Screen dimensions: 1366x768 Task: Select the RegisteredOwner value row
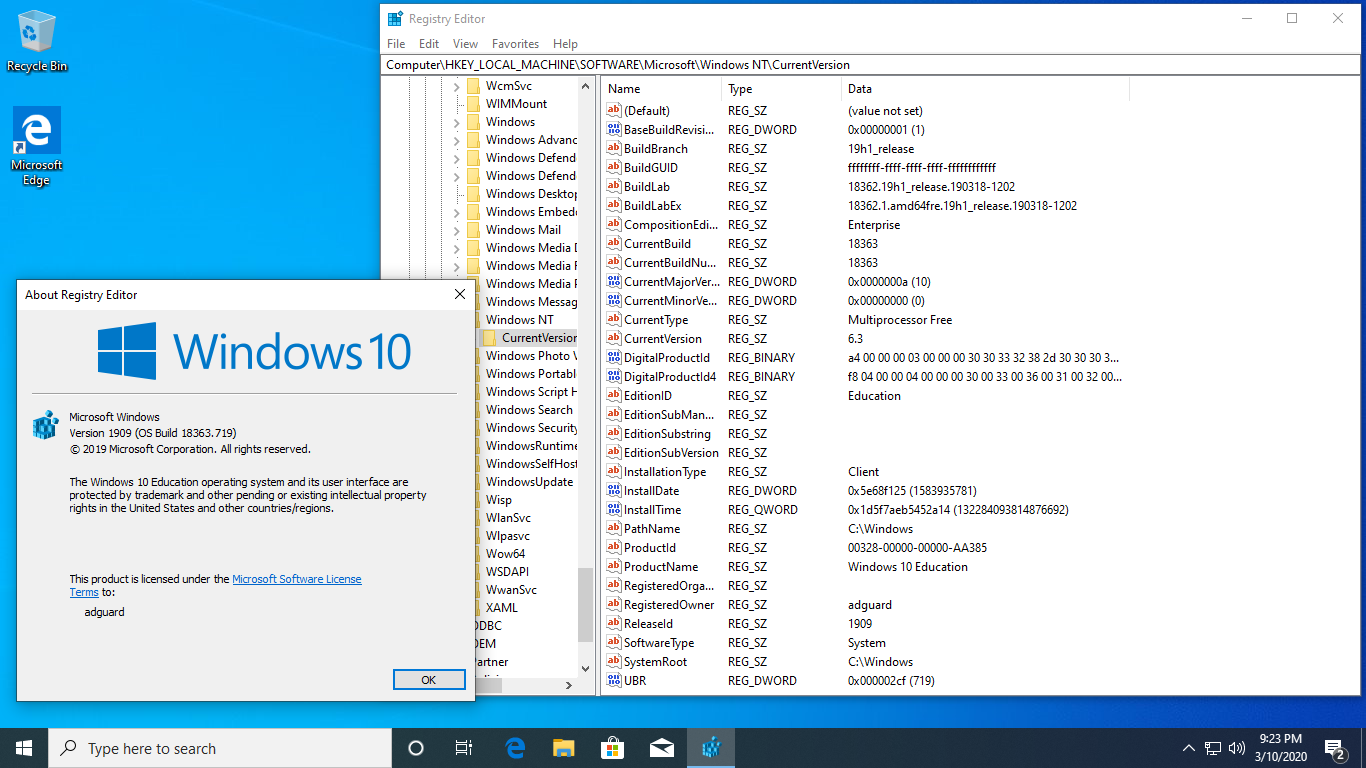pyautogui.click(x=867, y=605)
